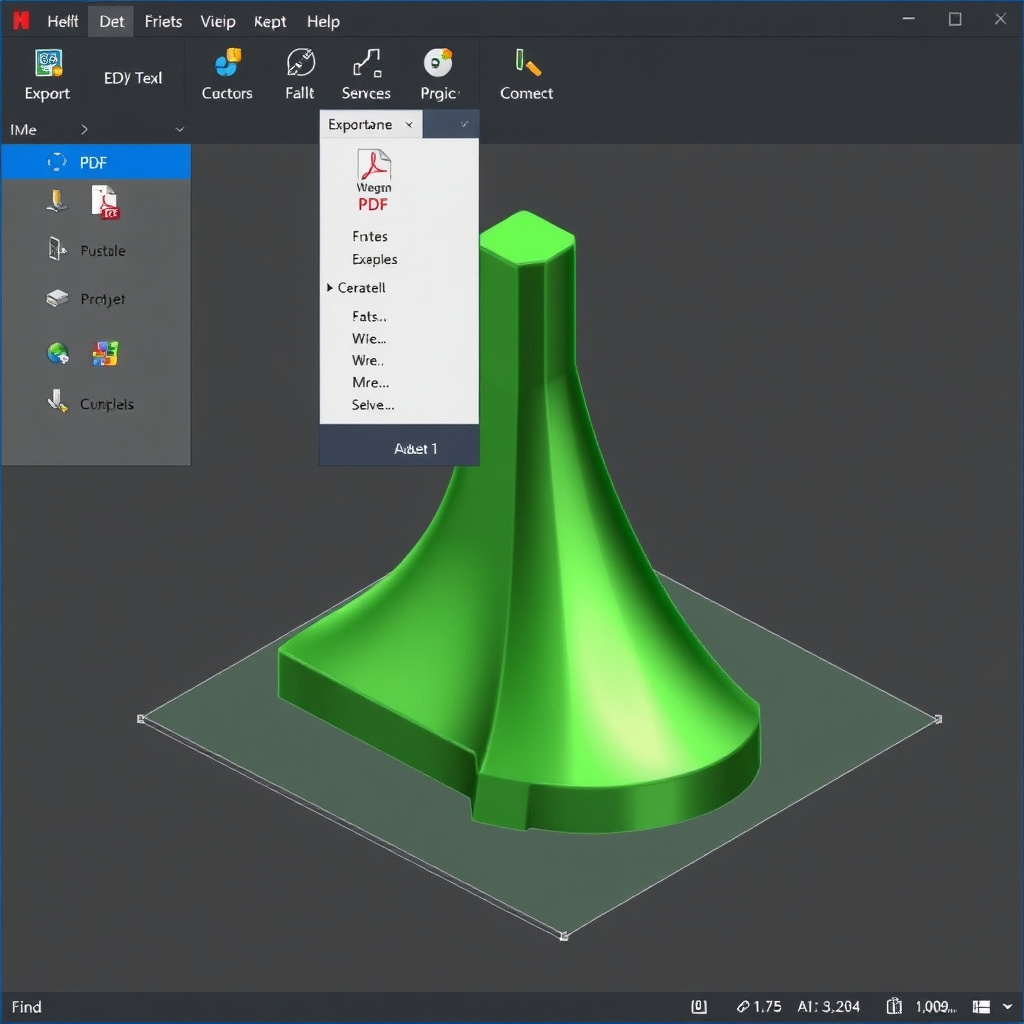
Task: Click the Prgic disc icon
Action: (438, 63)
